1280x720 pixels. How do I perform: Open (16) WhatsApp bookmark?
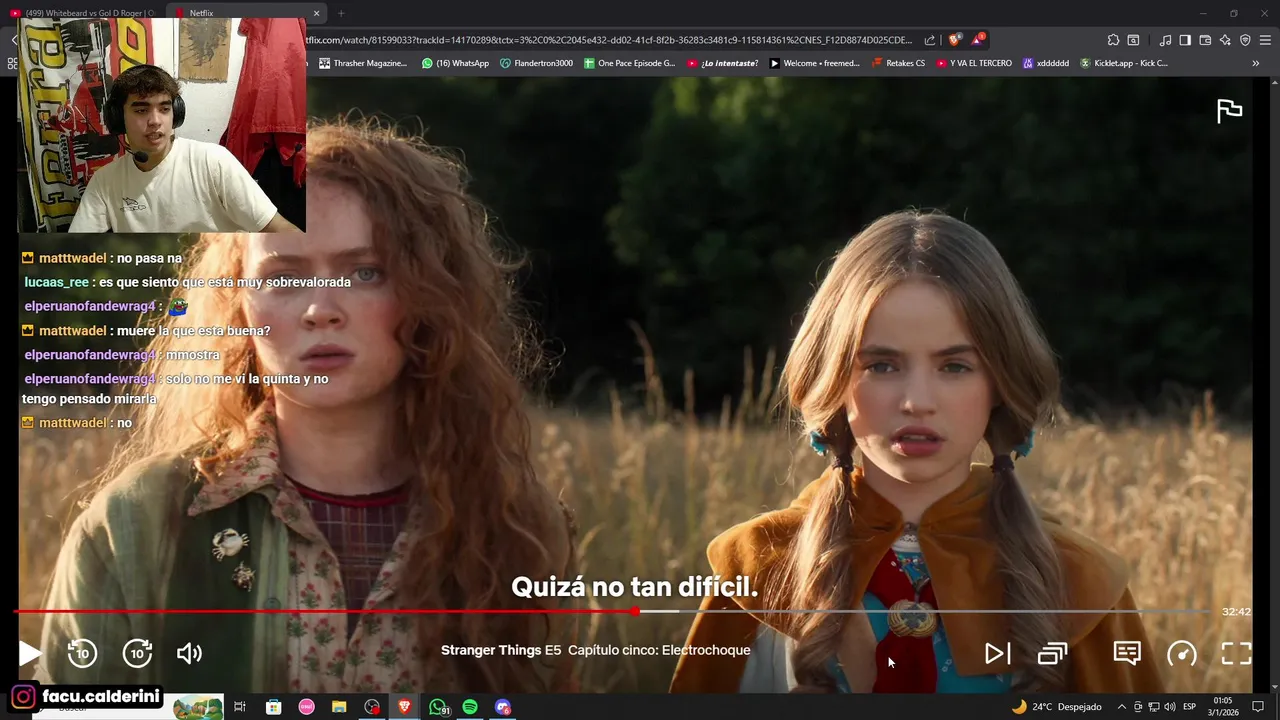pos(455,63)
